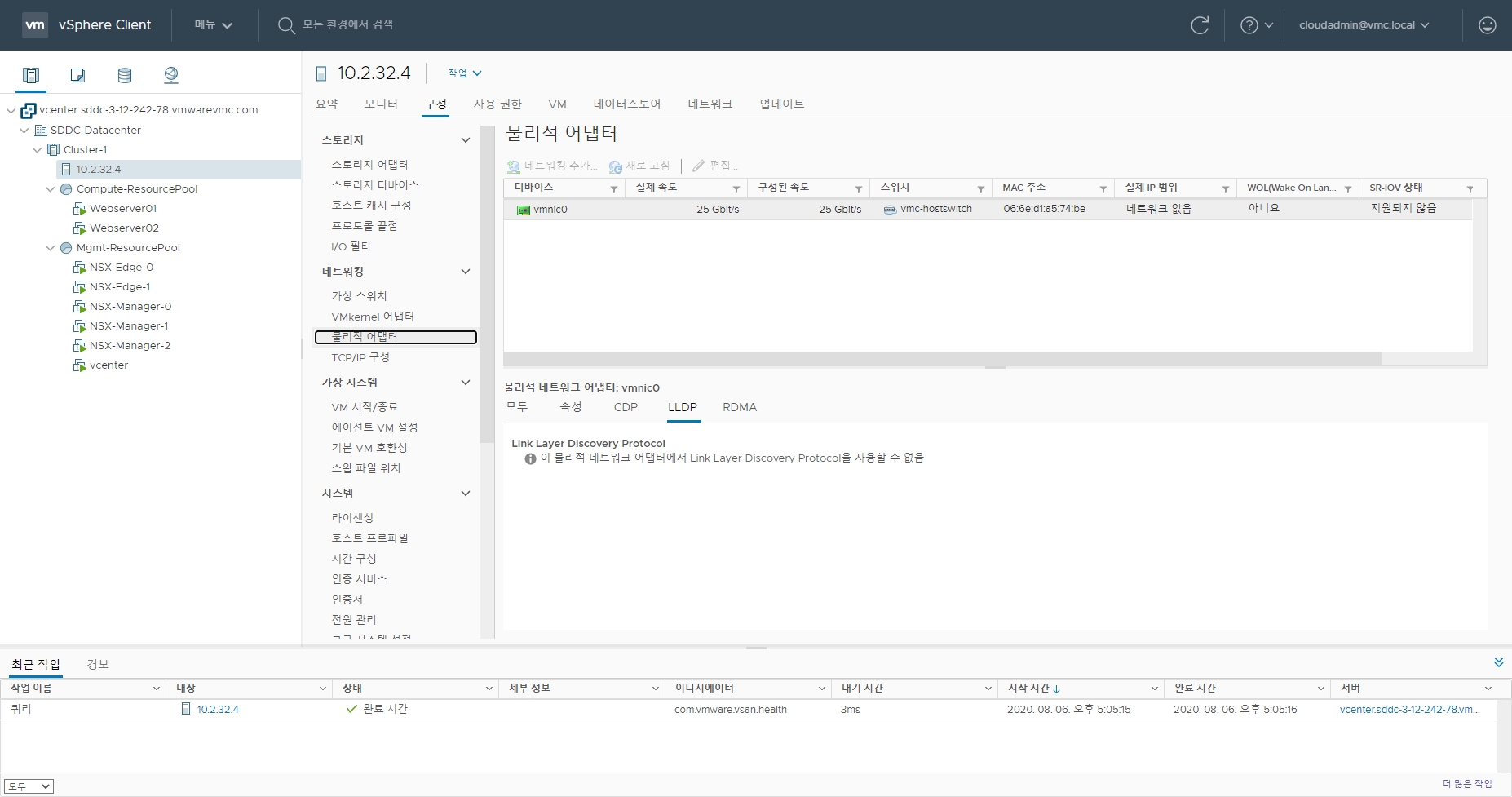
Task: Click the vmc-hostswitch switch icon
Action: [x=890, y=210]
